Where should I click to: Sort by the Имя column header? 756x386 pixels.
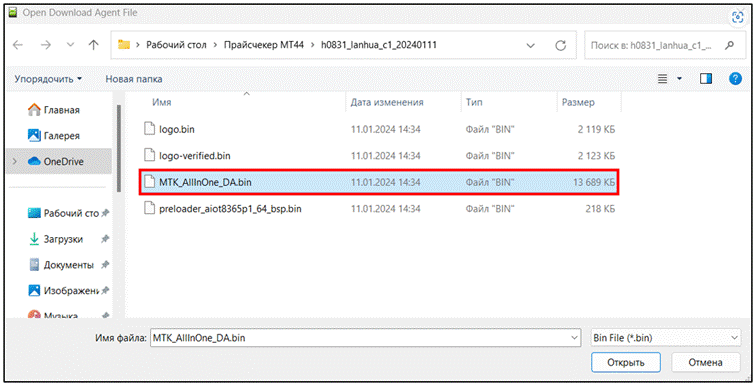[162, 102]
